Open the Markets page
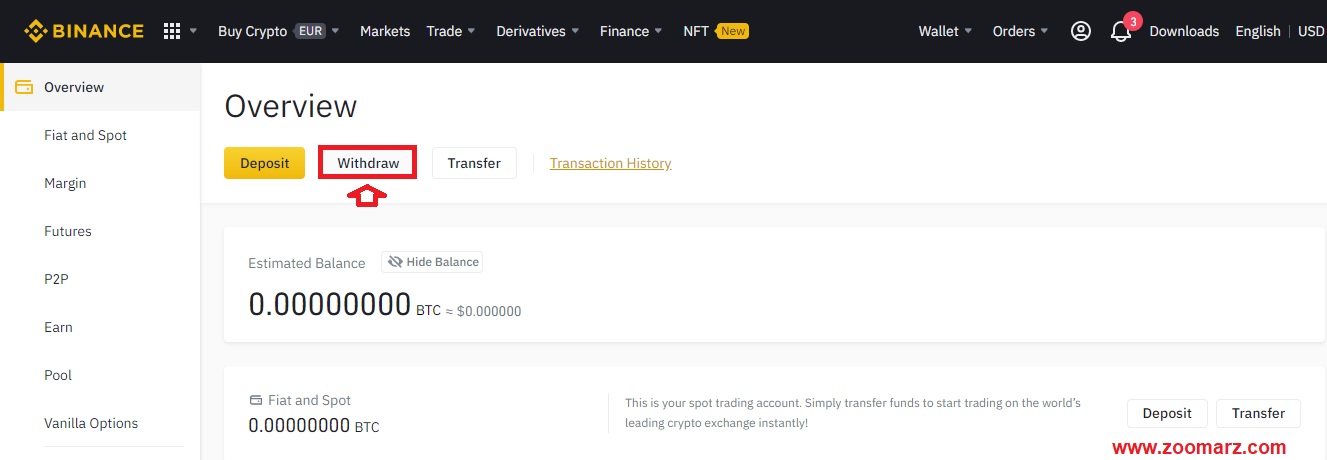 (385, 31)
